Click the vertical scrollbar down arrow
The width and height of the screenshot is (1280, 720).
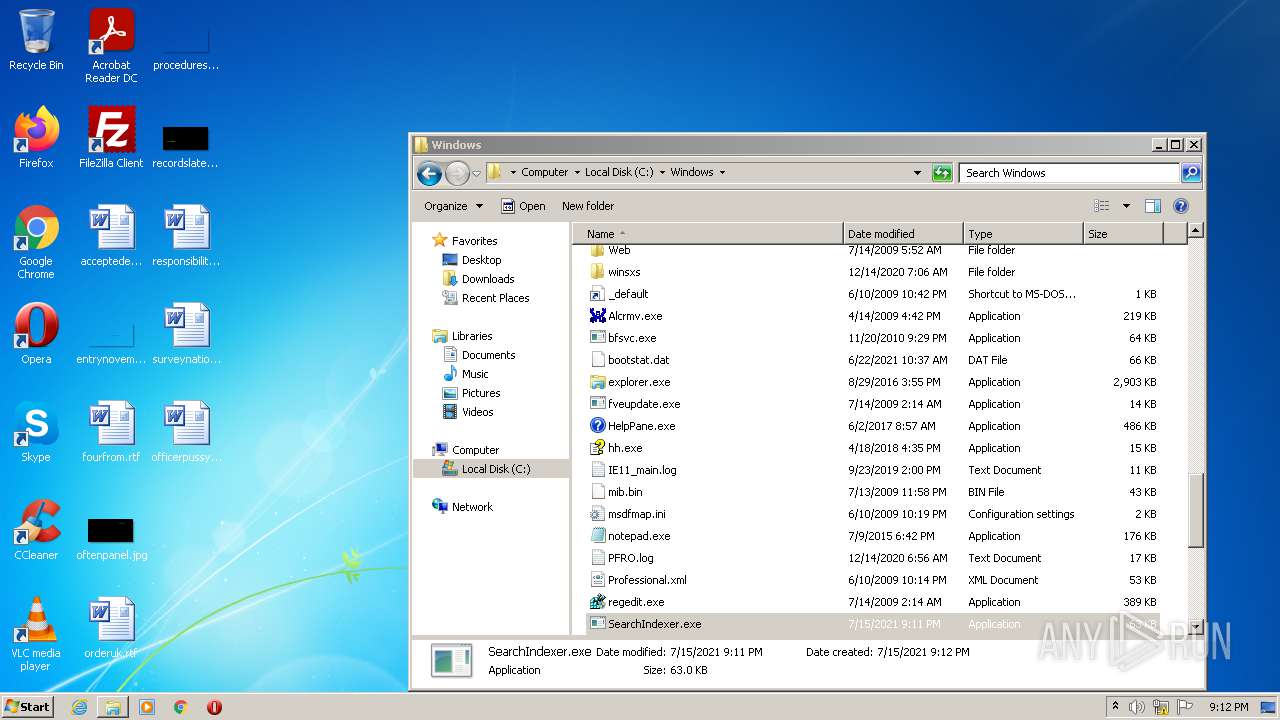tap(1195, 627)
